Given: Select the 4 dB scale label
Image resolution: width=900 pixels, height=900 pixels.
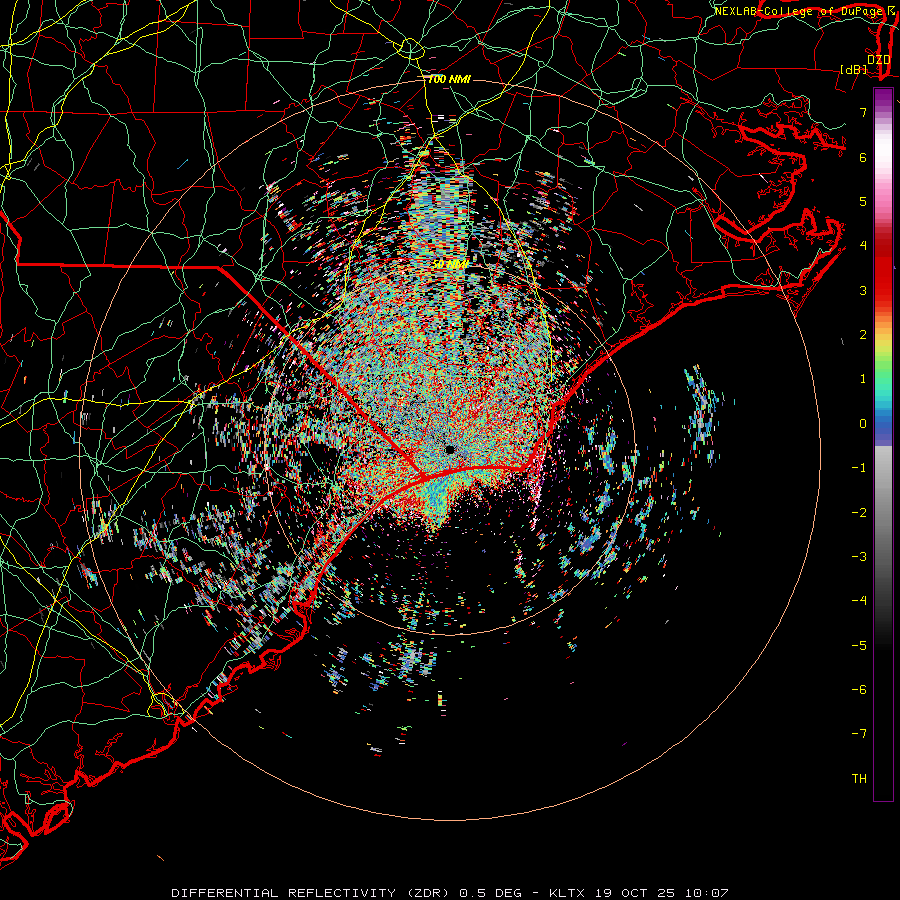Looking at the screenshot, I should click(863, 246).
